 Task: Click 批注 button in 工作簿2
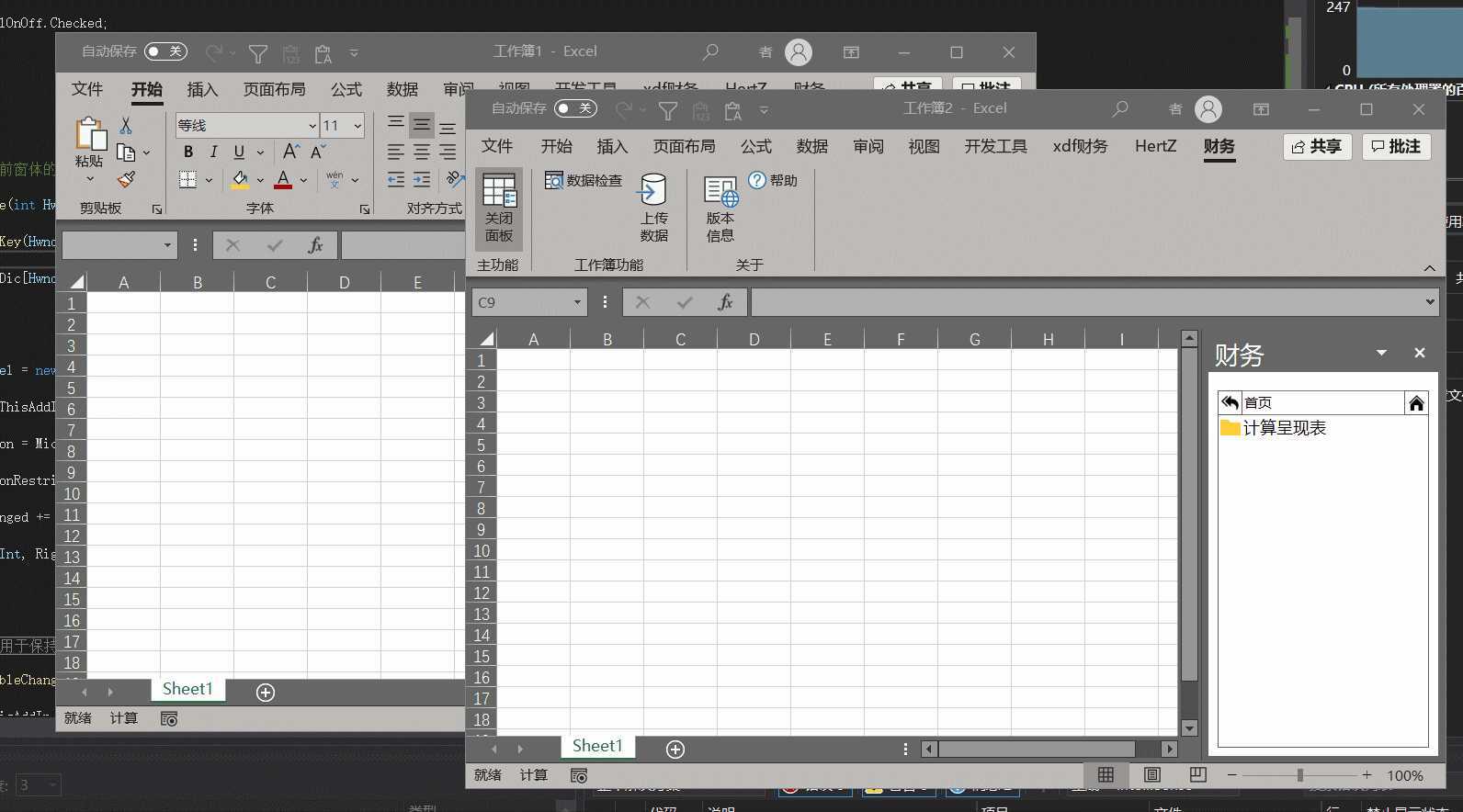[1396, 147]
